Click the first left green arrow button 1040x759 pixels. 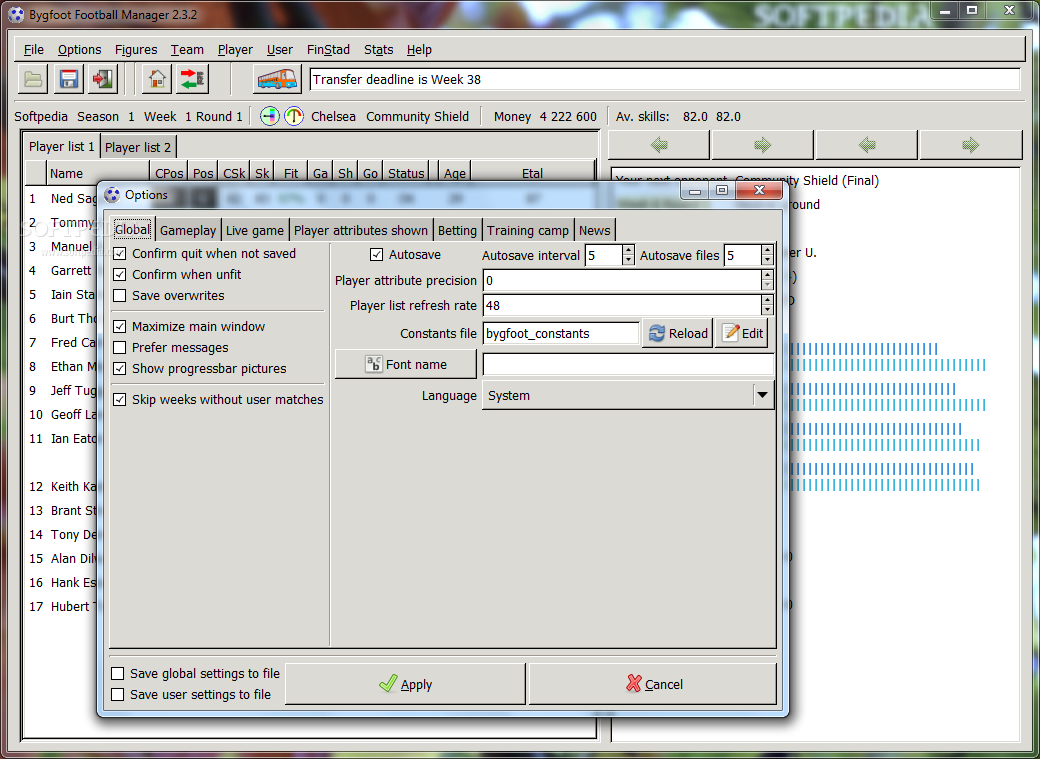coord(659,145)
